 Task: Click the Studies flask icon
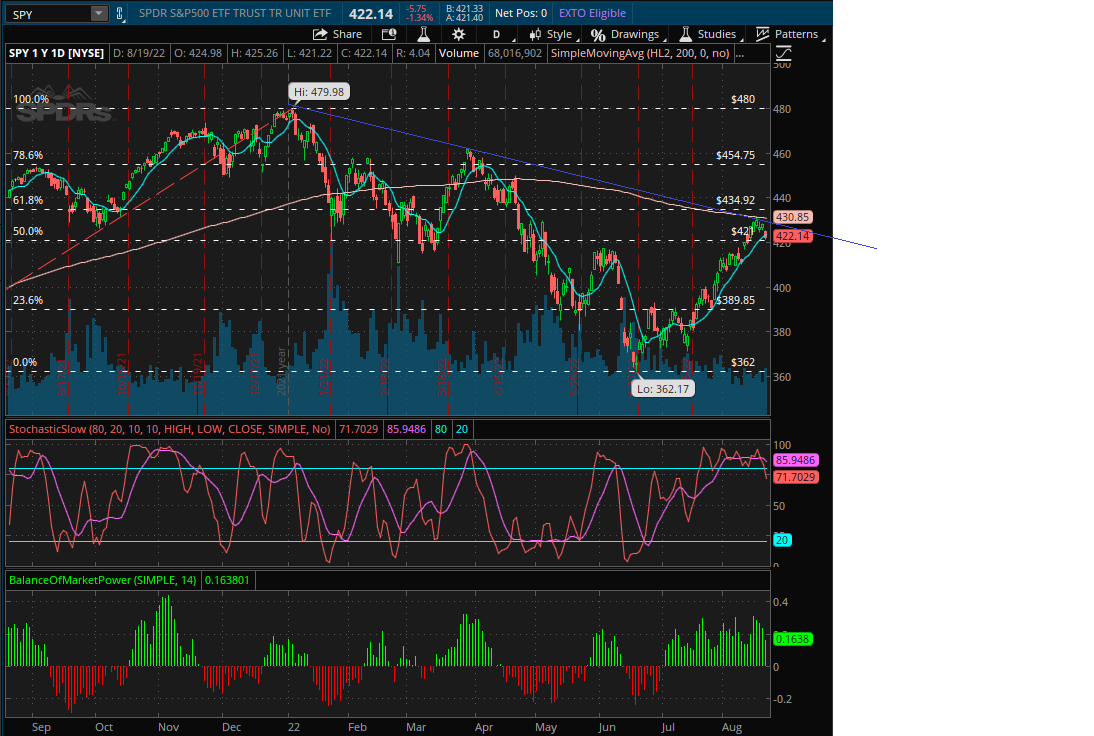coord(686,34)
